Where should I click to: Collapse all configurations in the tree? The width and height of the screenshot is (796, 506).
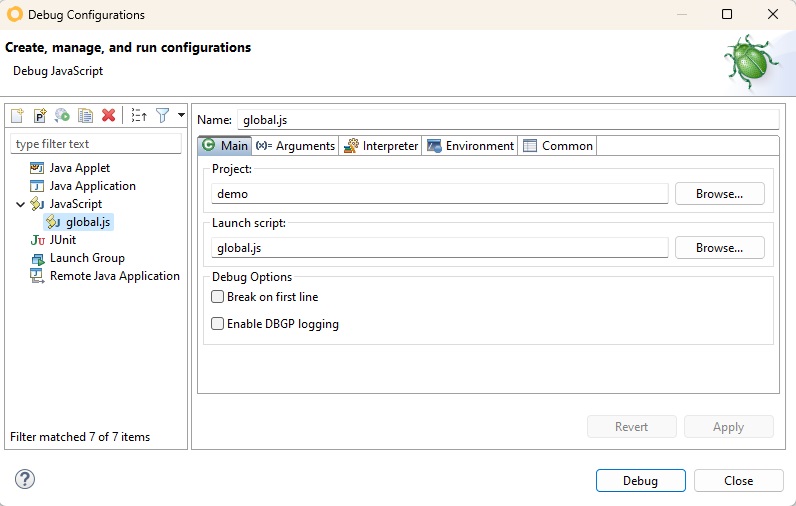(139, 116)
